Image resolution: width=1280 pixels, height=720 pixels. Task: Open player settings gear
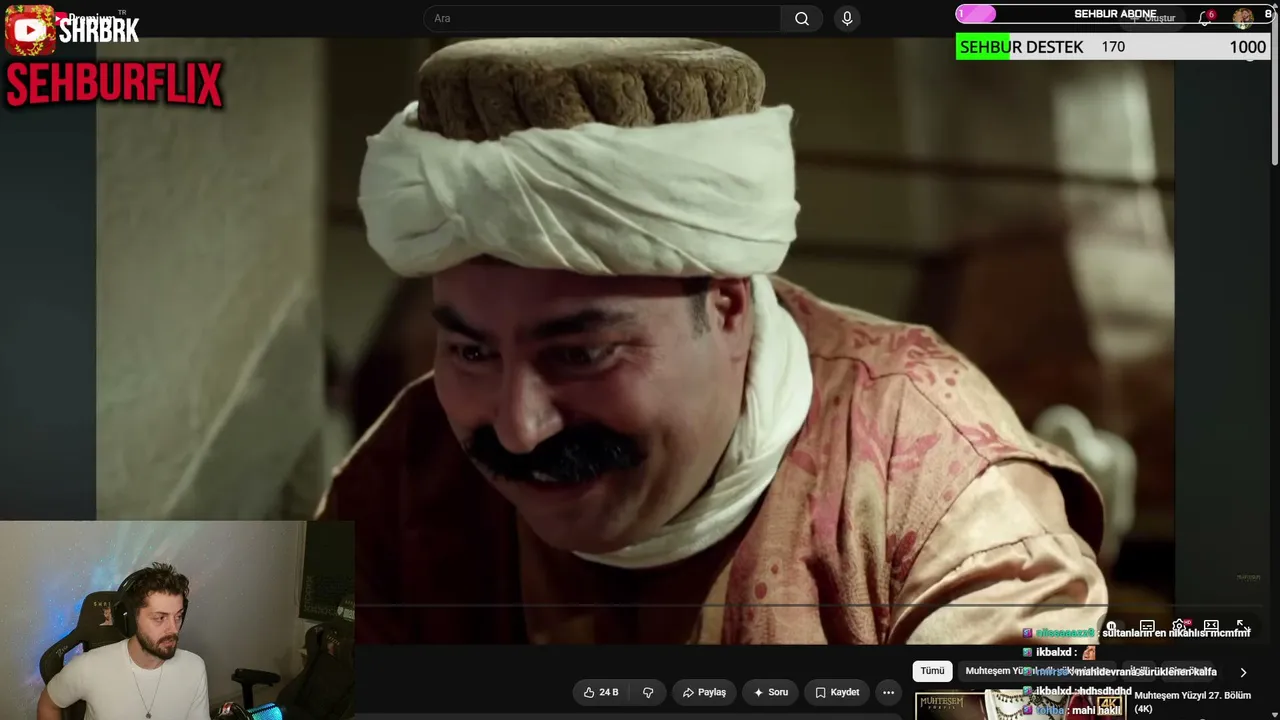1179,627
